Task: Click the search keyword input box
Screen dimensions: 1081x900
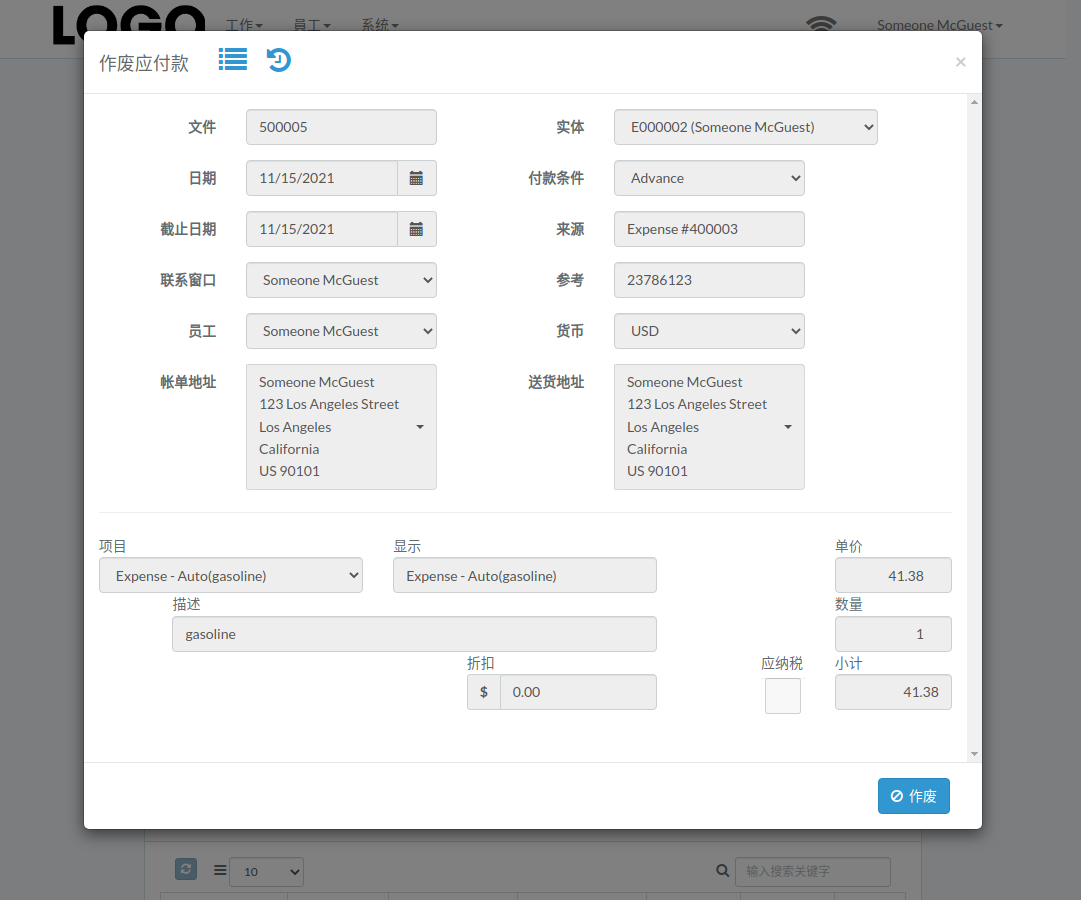Action: pyautogui.click(x=813, y=872)
